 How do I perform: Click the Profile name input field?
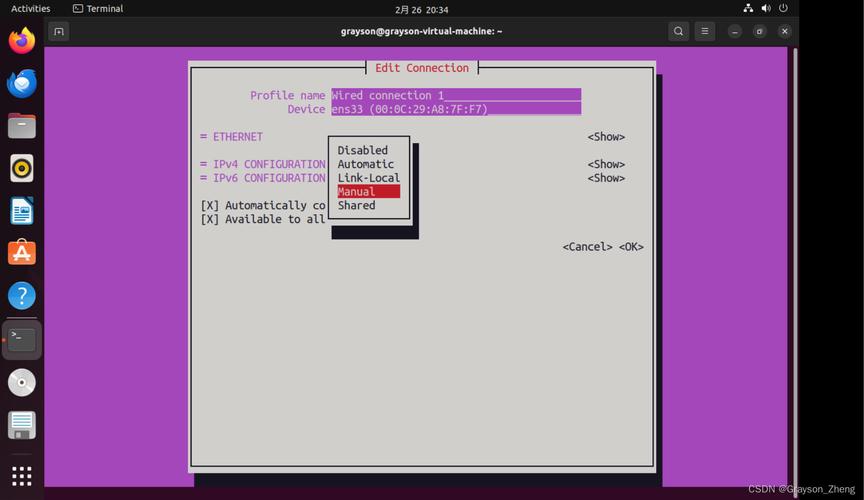(455, 96)
